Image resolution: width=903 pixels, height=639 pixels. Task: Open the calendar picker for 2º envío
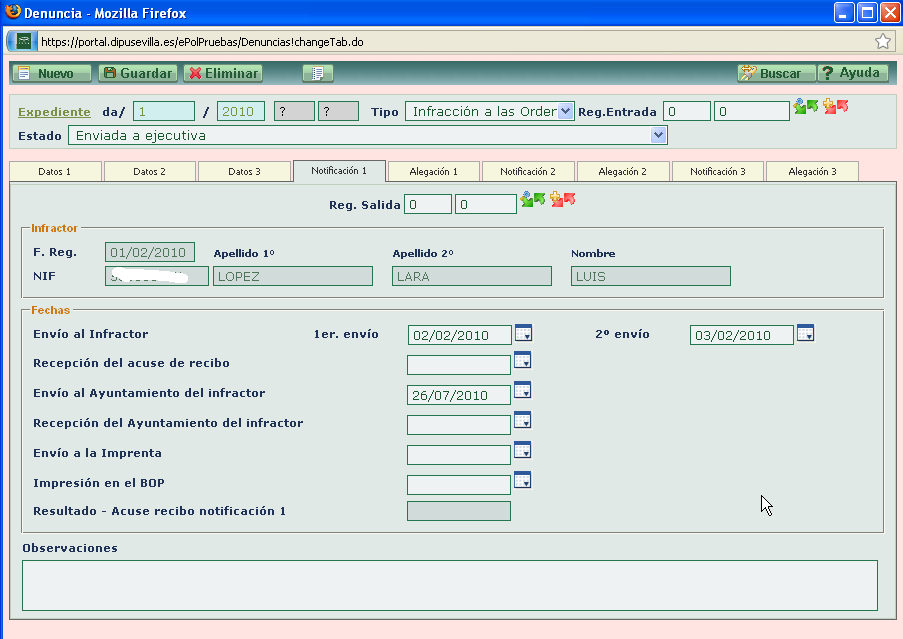[x=806, y=334]
